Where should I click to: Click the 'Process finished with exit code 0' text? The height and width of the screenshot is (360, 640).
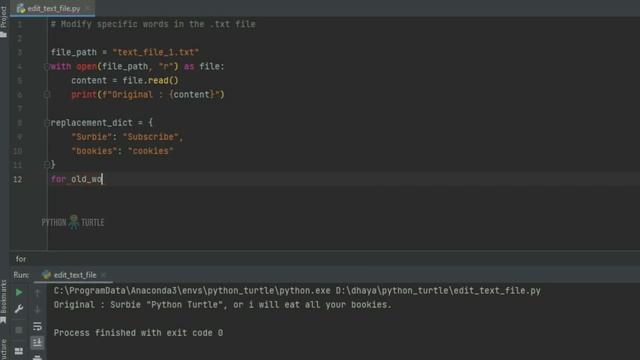(138, 333)
